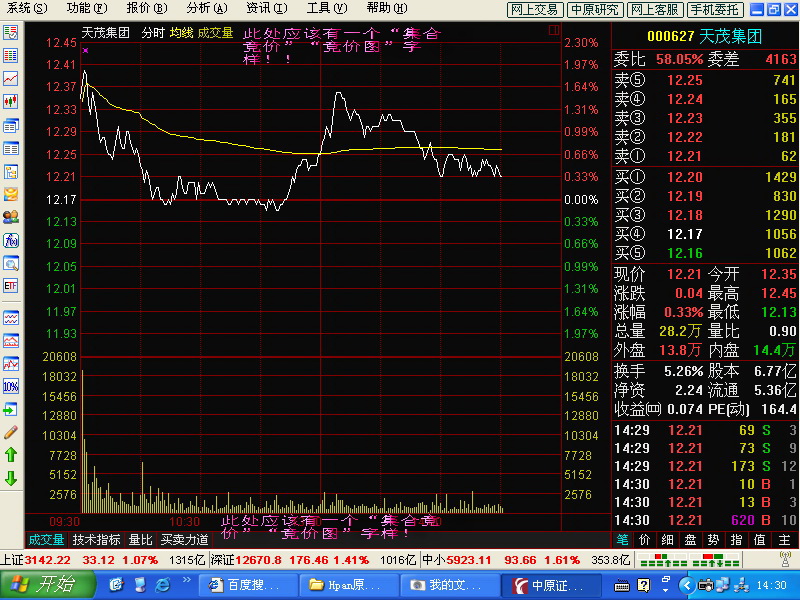Select the 技术指标 tab
This screenshot has height=600, width=800.
click(96, 540)
